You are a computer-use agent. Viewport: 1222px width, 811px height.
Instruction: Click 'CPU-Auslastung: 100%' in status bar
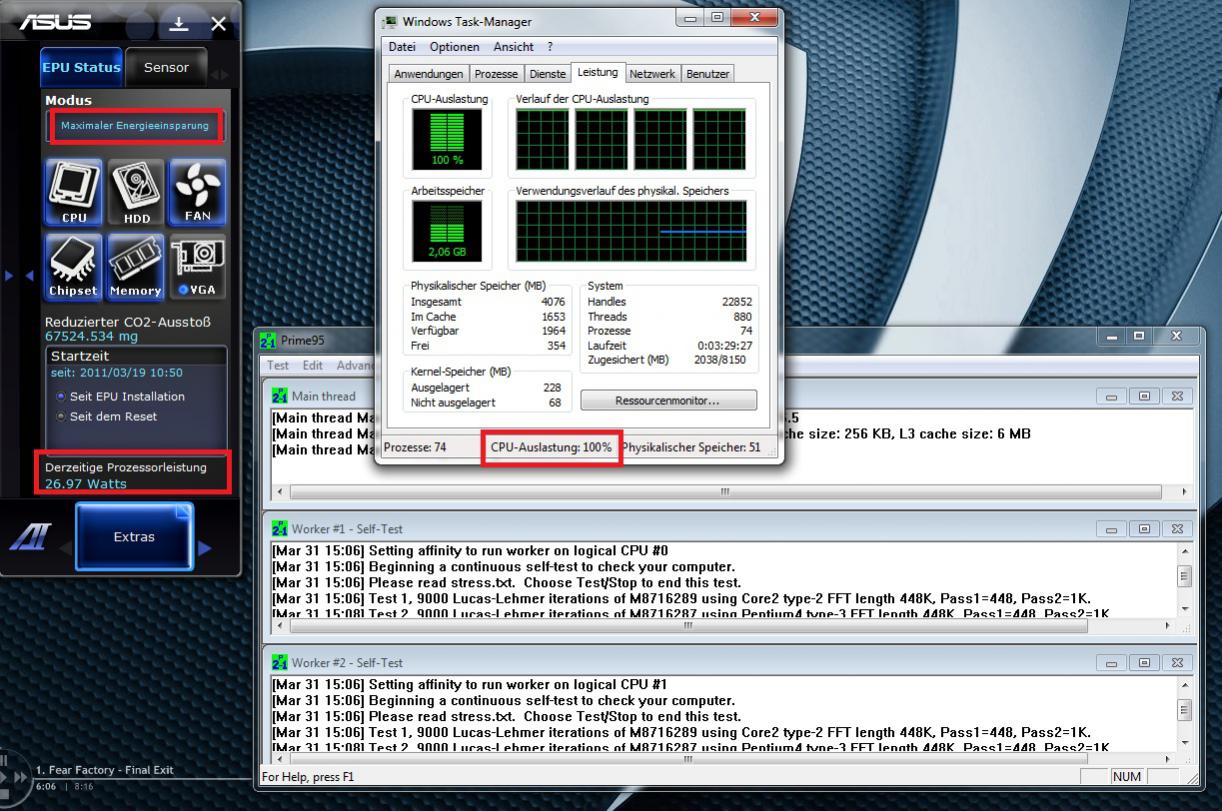coord(552,447)
